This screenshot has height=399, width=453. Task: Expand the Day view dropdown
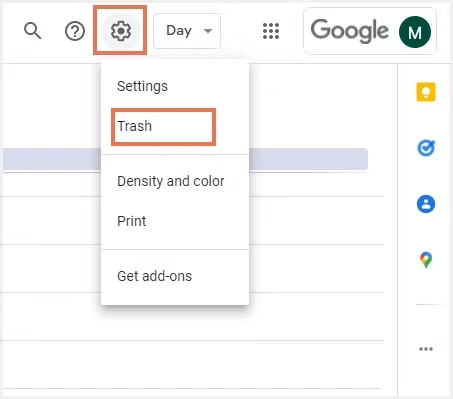click(x=187, y=31)
